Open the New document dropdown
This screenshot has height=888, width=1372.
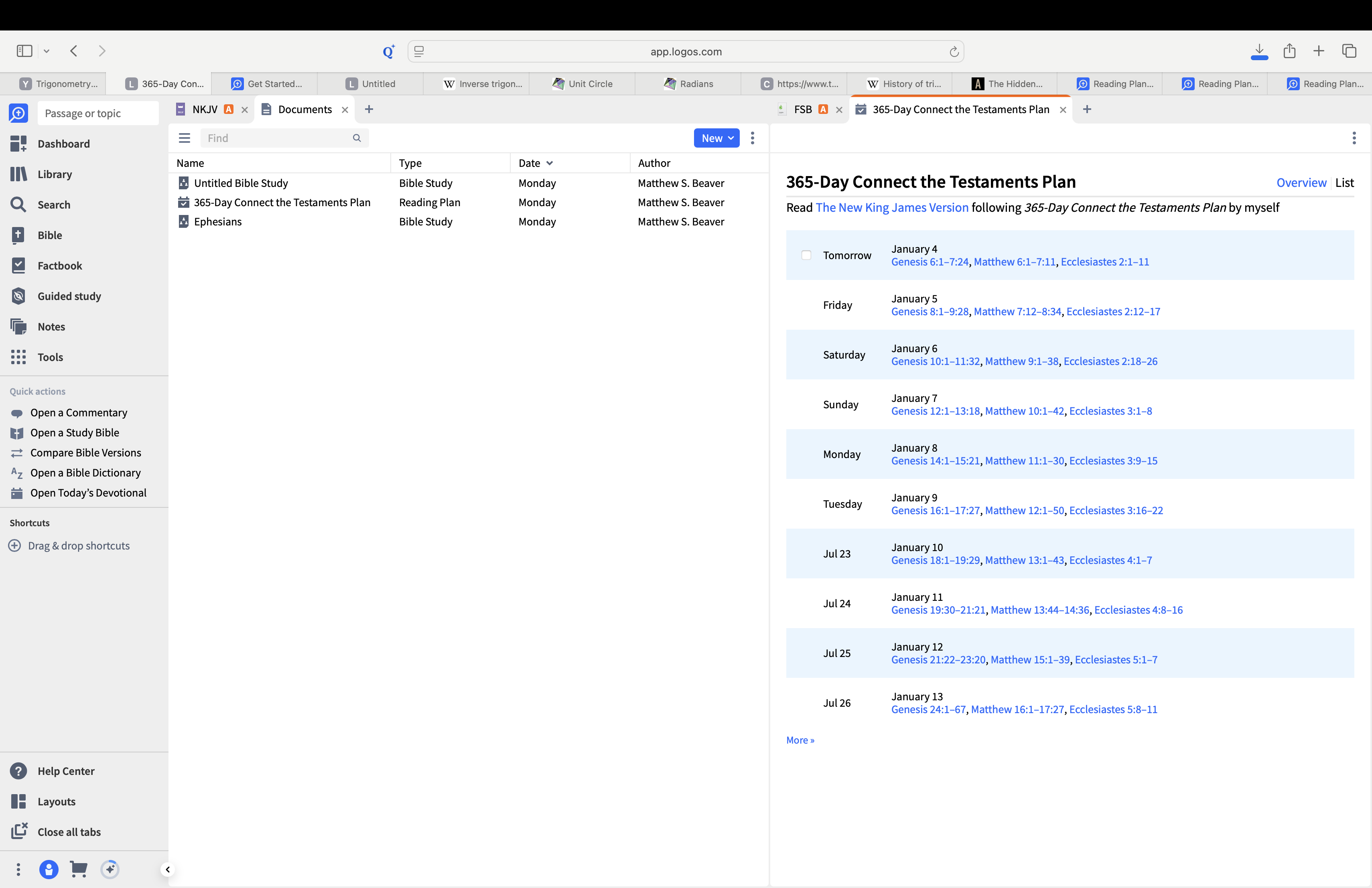click(716, 138)
